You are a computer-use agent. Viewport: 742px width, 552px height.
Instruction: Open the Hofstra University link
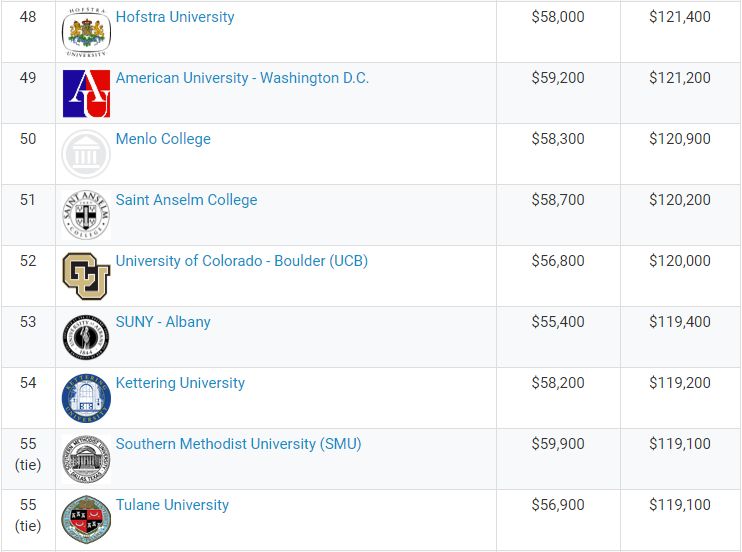tap(175, 17)
